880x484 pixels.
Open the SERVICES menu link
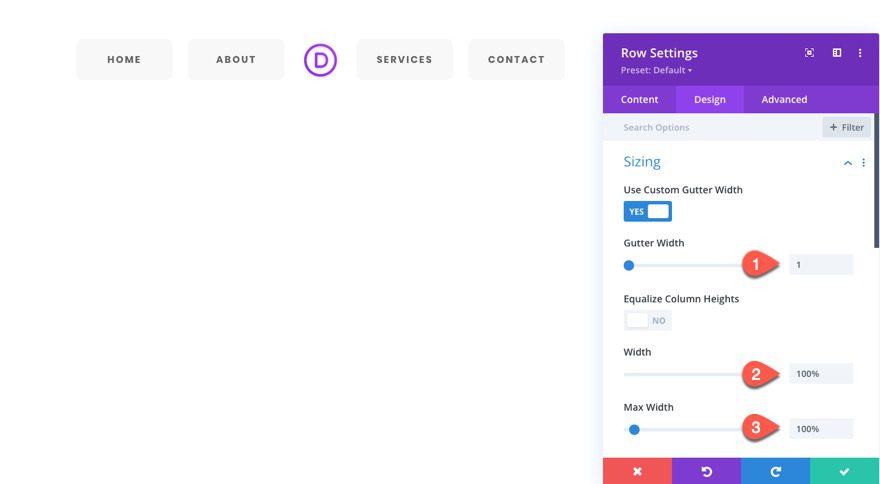(404, 60)
